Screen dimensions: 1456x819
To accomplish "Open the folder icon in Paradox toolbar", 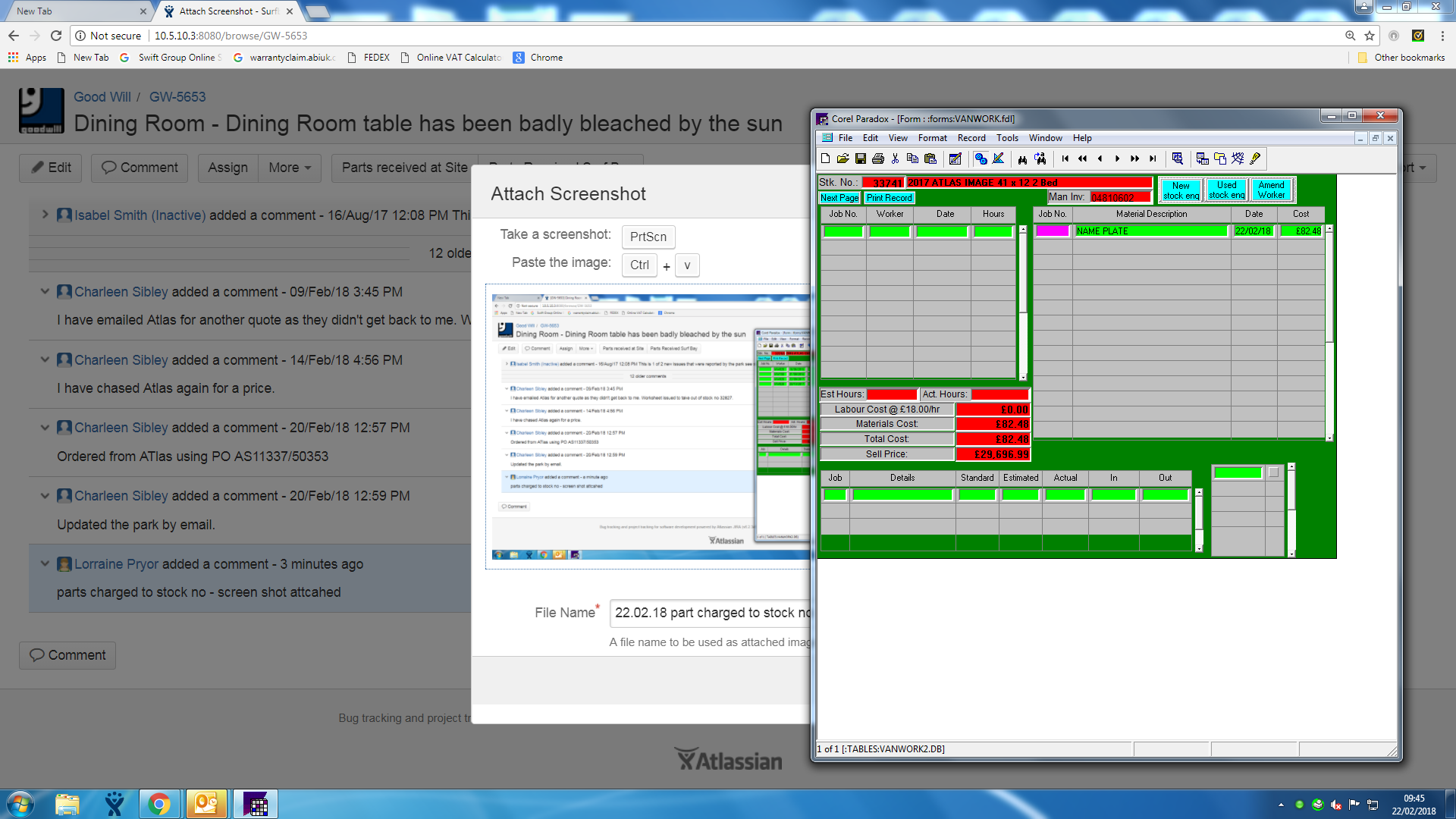I will click(843, 158).
